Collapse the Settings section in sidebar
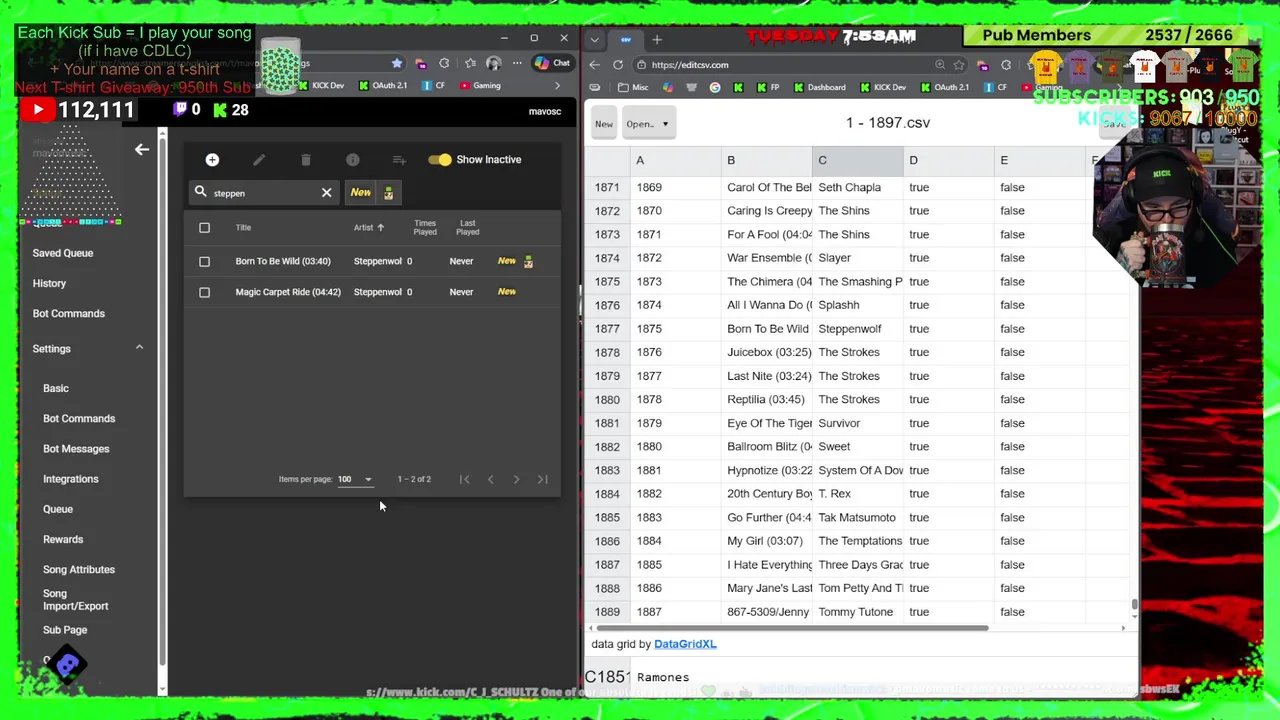The height and width of the screenshot is (720, 1280). click(139, 348)
